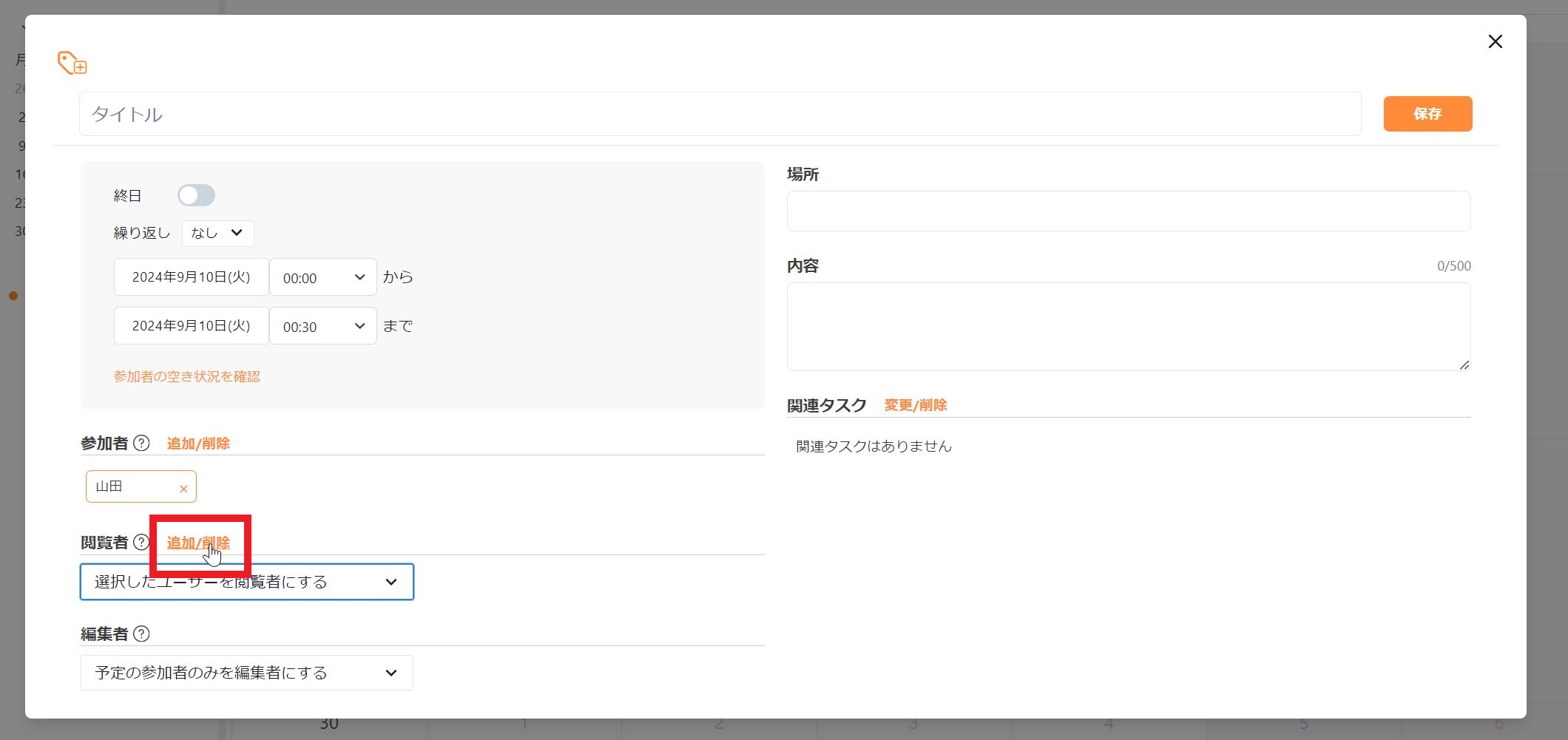Open the start time 00:00 dropdown
This screenshot has height=740, width=1568.
322,277
